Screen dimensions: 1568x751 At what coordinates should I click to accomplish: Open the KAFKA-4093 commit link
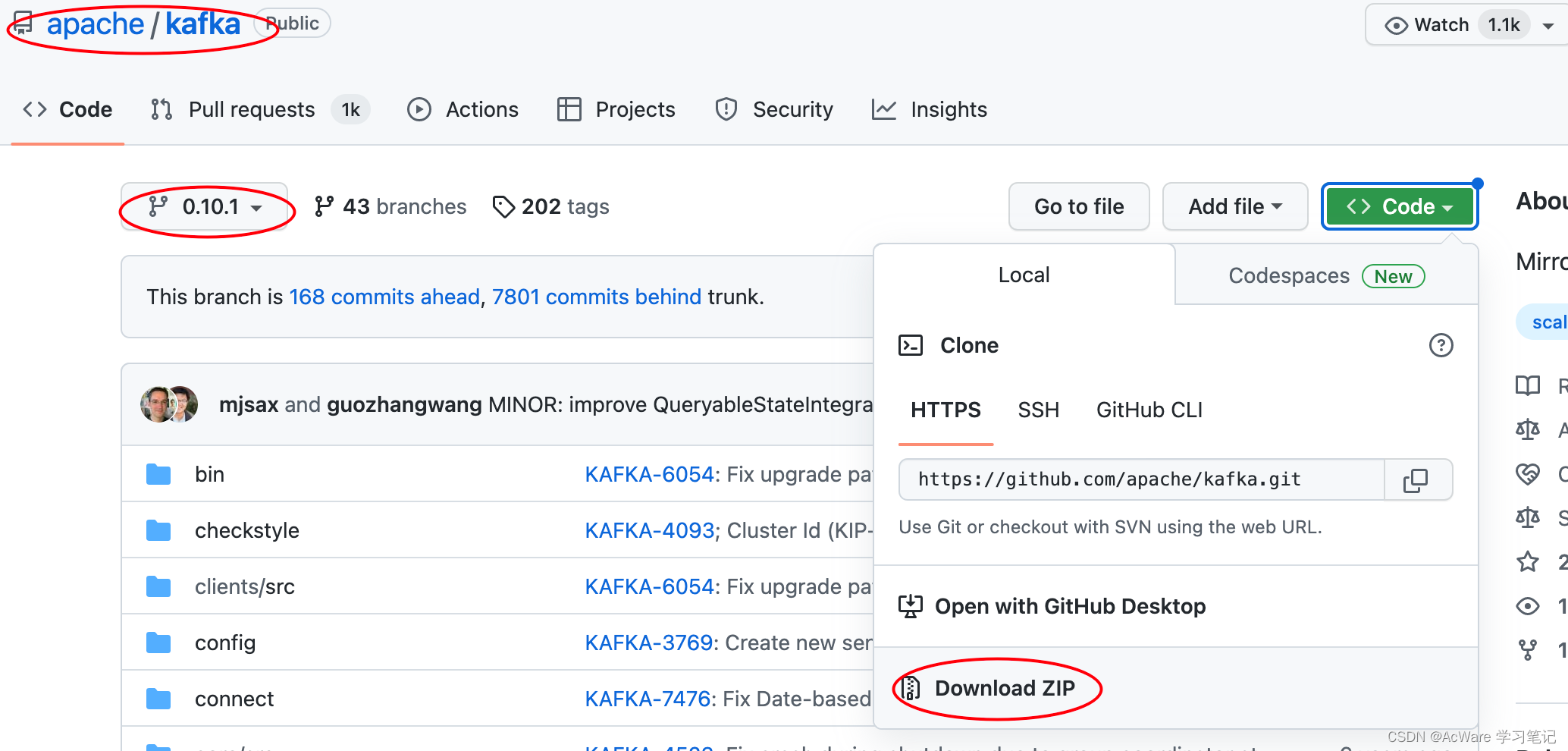pyautogui.click(x=650, y=530)
